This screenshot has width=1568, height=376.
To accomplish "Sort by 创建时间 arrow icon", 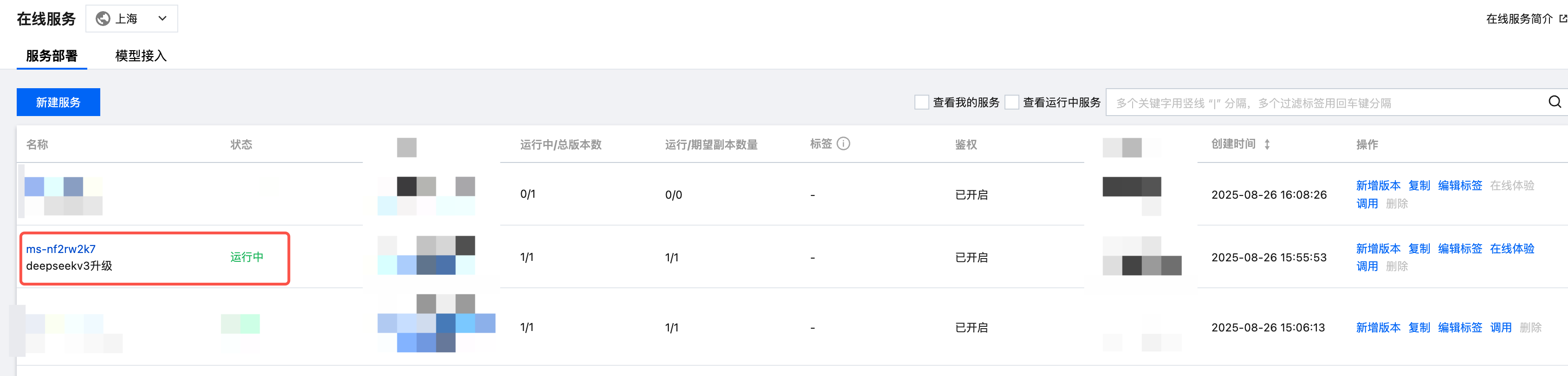I will (x=1267, y=145).
